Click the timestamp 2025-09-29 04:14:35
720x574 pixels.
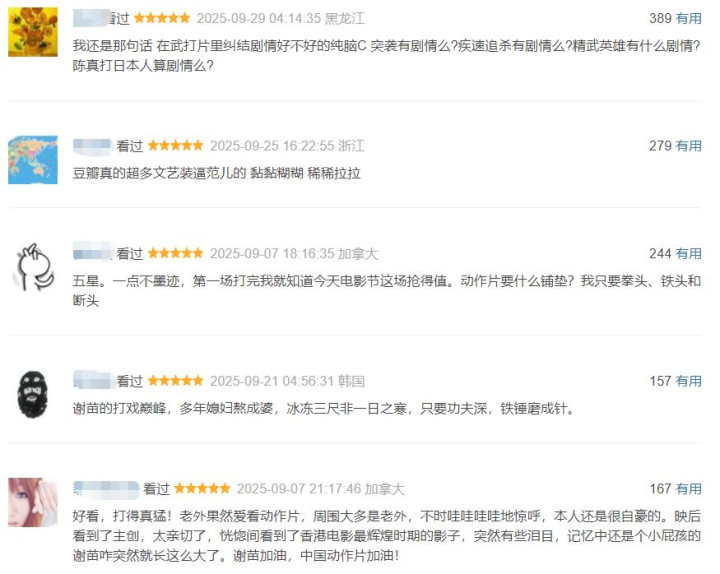[x=259, y=18]
